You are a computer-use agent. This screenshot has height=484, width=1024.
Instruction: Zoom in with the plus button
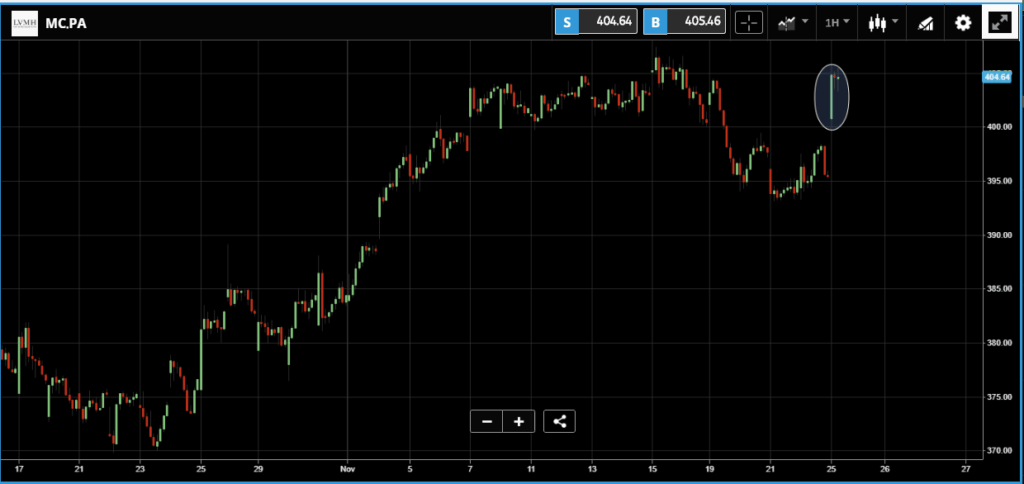pos(519,421)
